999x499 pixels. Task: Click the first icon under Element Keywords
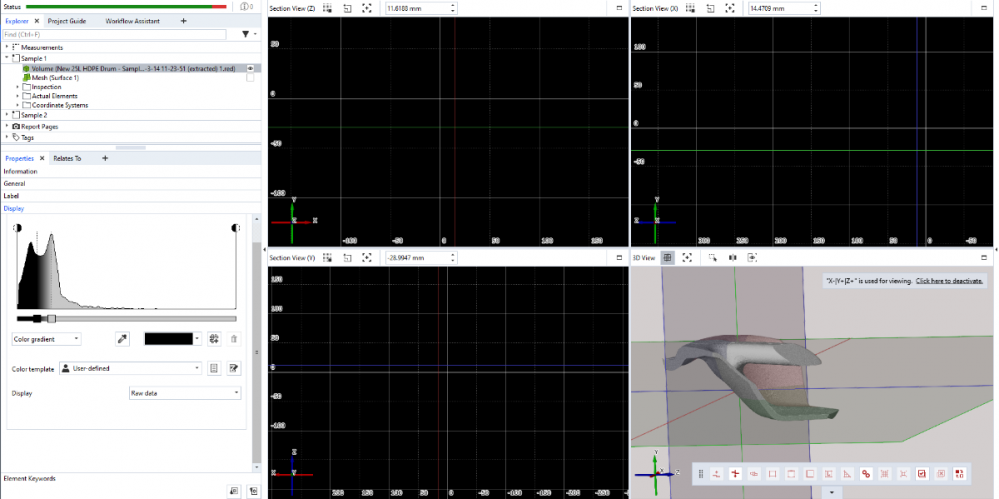tap(234, 490)
